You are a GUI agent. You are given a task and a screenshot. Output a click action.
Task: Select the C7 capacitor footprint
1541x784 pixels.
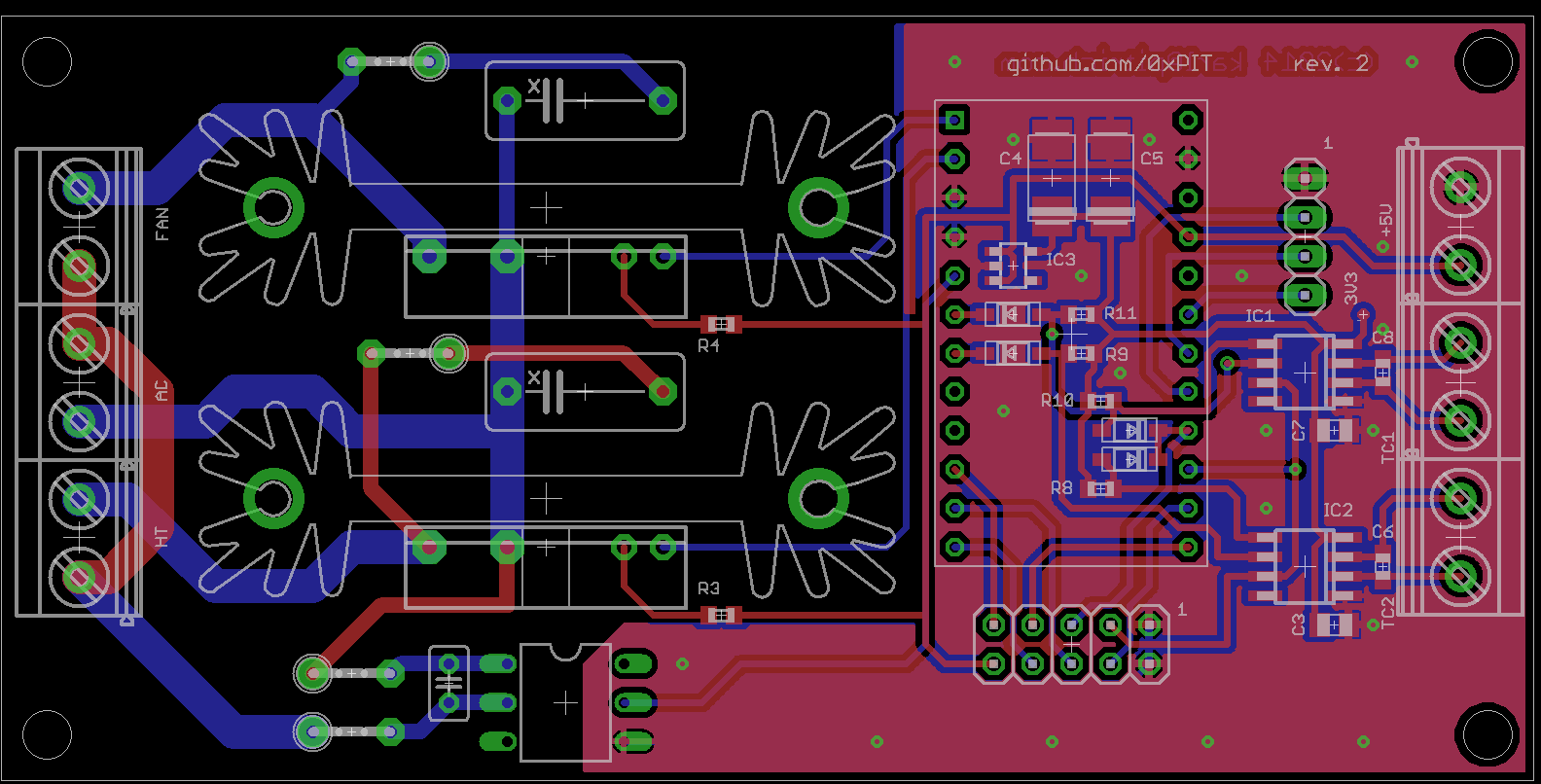point(1334,430)
